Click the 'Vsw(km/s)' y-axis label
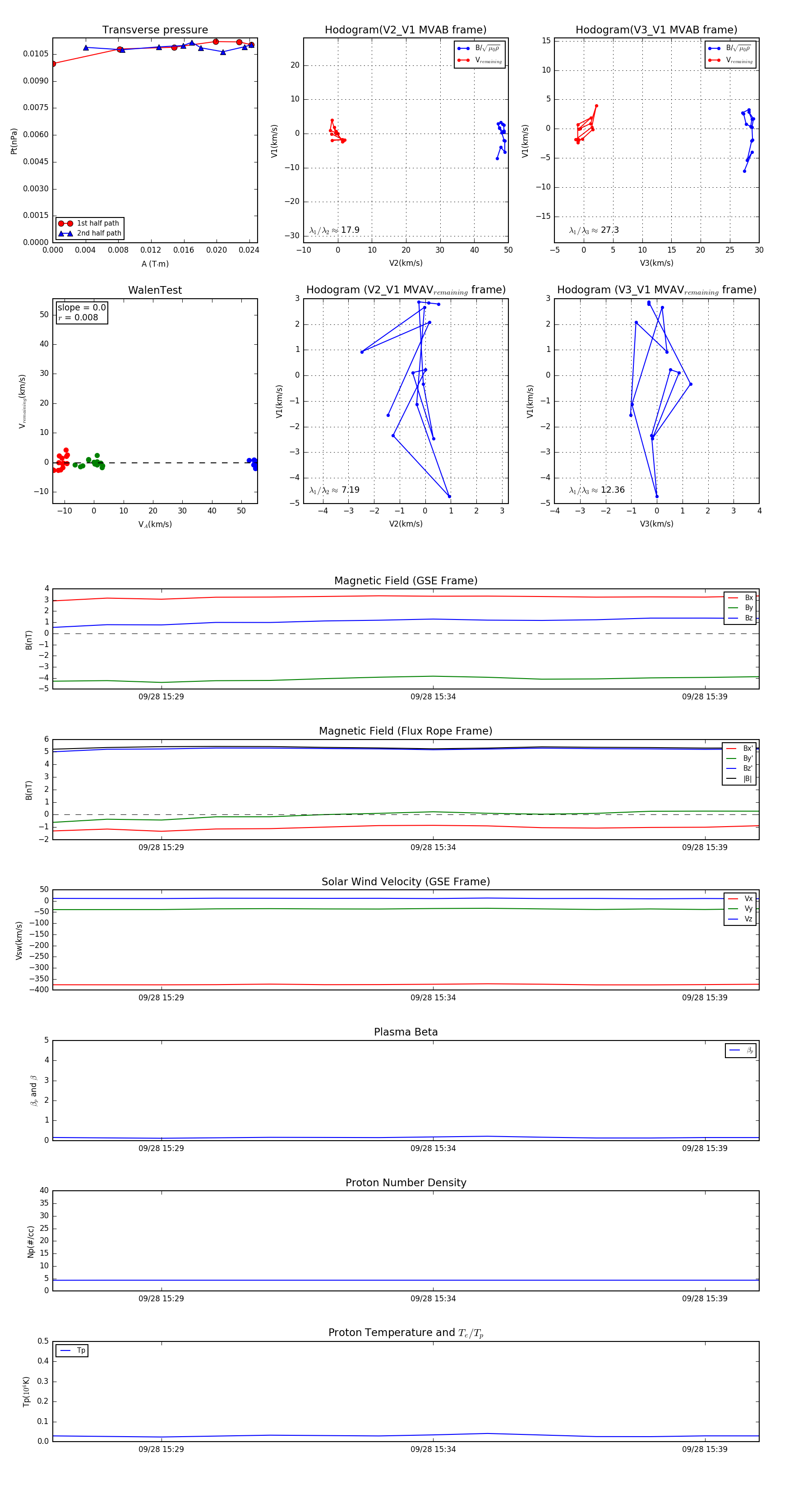This screenshot has height=1489, width=812. [19, 940]
